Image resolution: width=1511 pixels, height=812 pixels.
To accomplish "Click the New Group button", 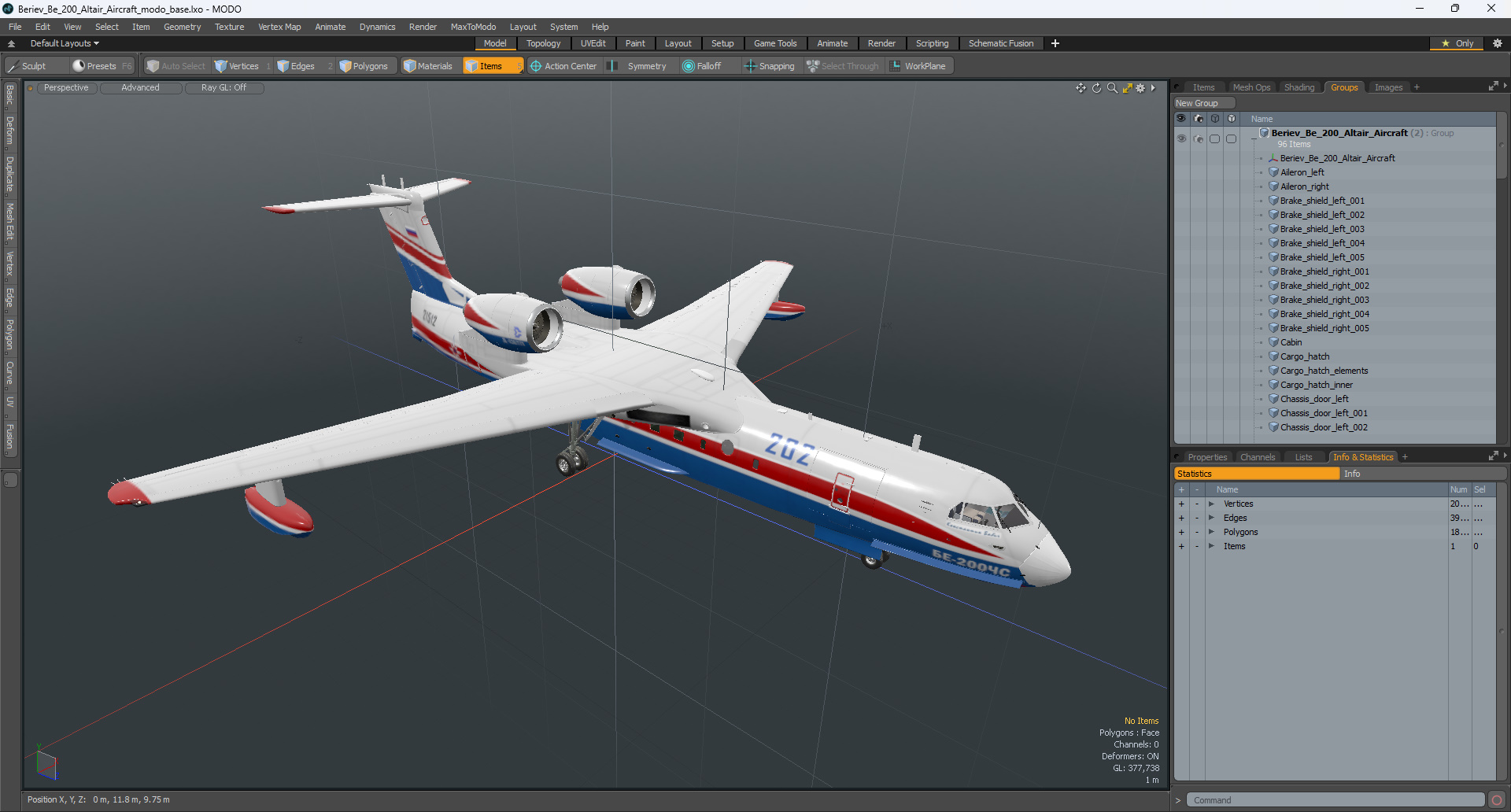I will click(x=1204, y=103).
